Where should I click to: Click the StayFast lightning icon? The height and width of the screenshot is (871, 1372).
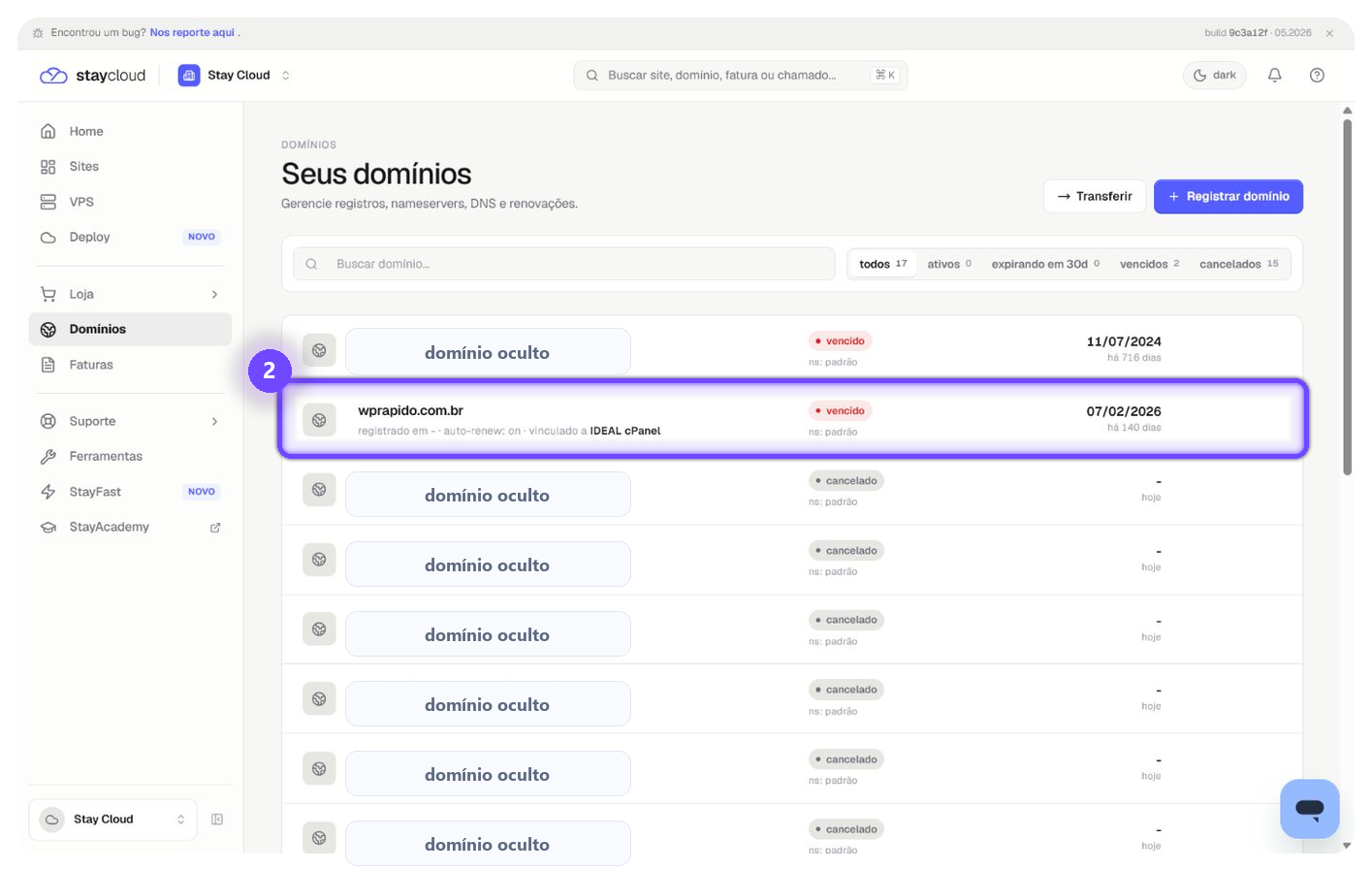click(48, 492)
